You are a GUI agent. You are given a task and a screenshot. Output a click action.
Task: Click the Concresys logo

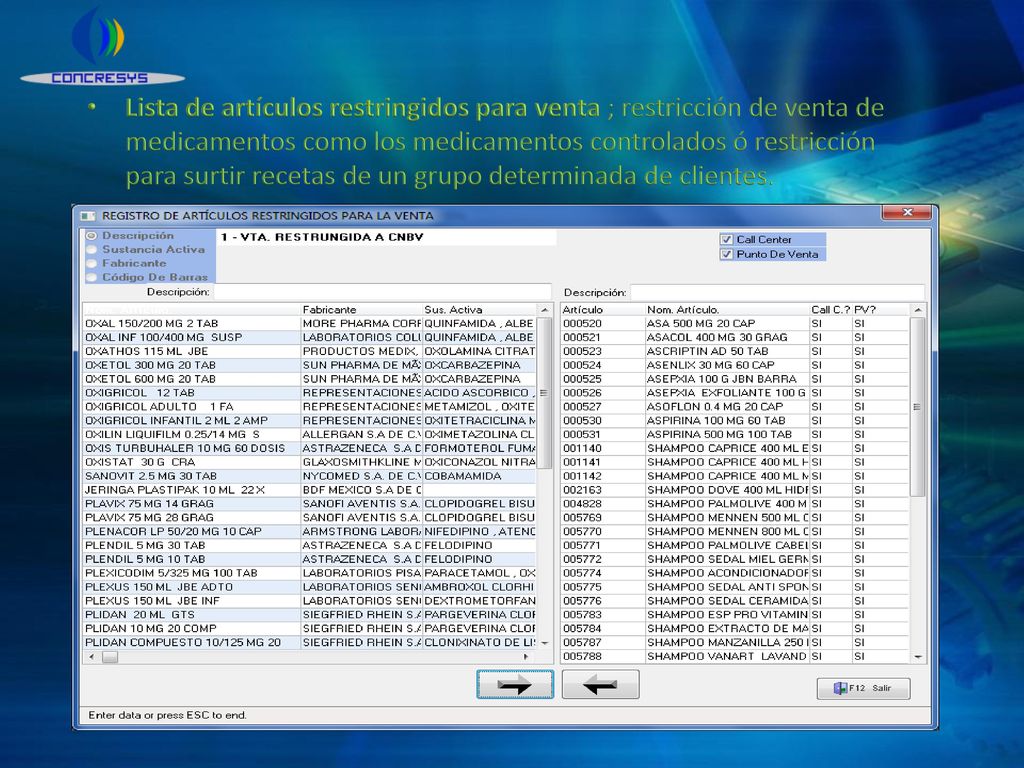pos(102,47)
